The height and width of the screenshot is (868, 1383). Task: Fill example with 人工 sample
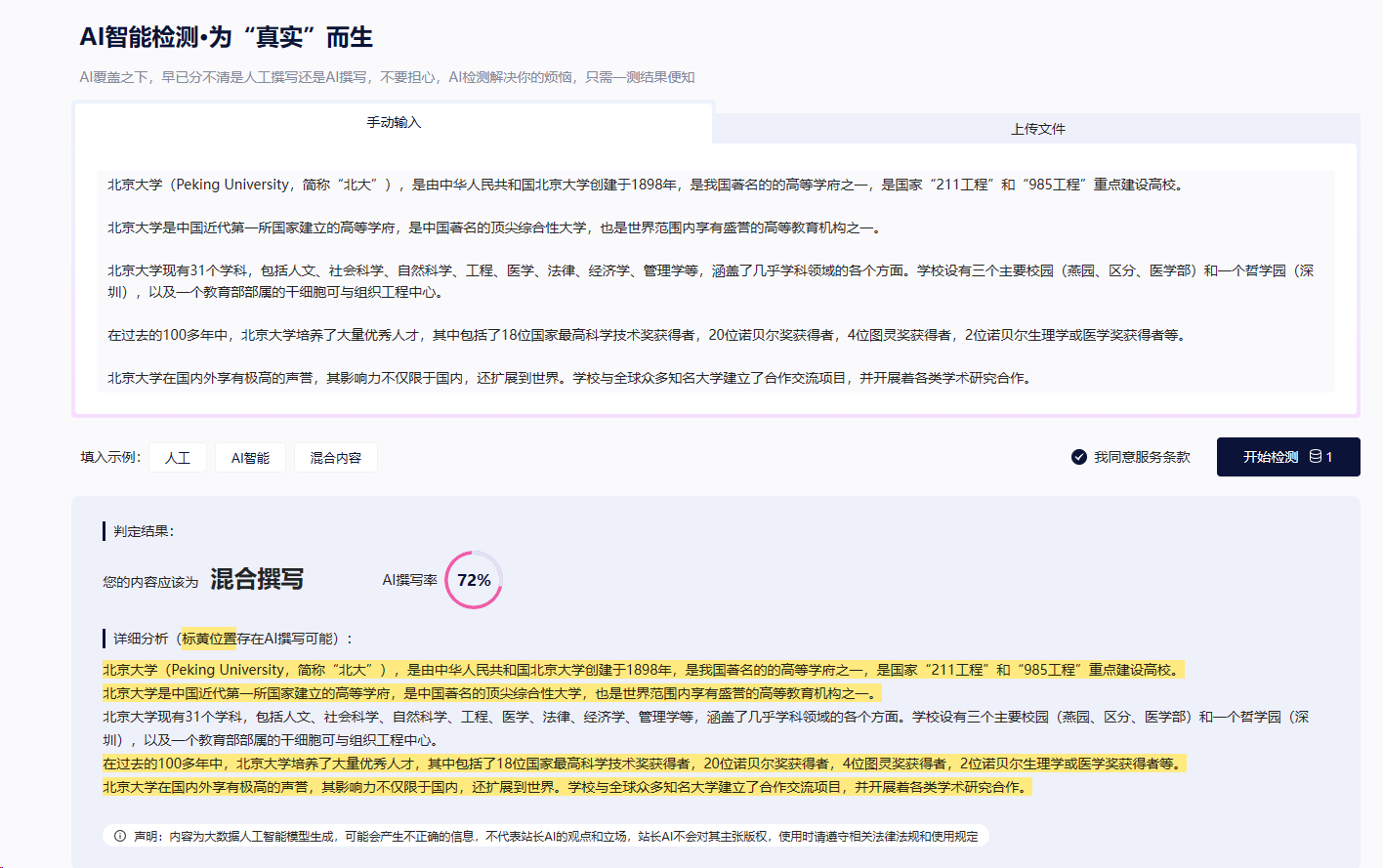178,458
